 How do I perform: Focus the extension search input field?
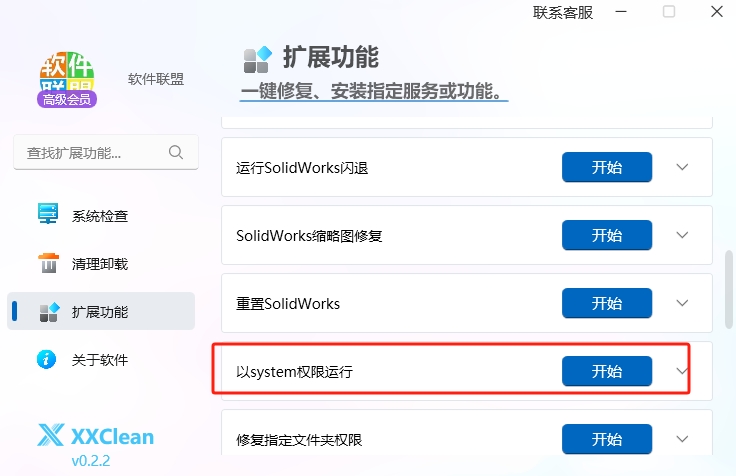(90, 153)
